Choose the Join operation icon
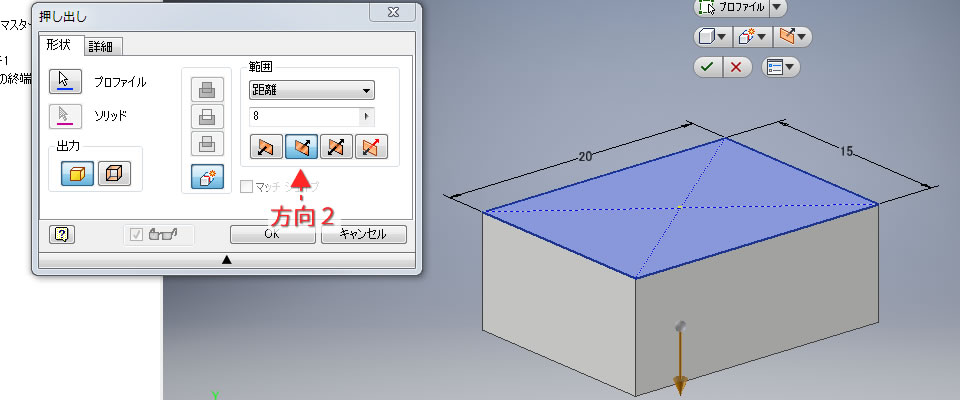This screenshot has height=400, width=960. [207, 90]
